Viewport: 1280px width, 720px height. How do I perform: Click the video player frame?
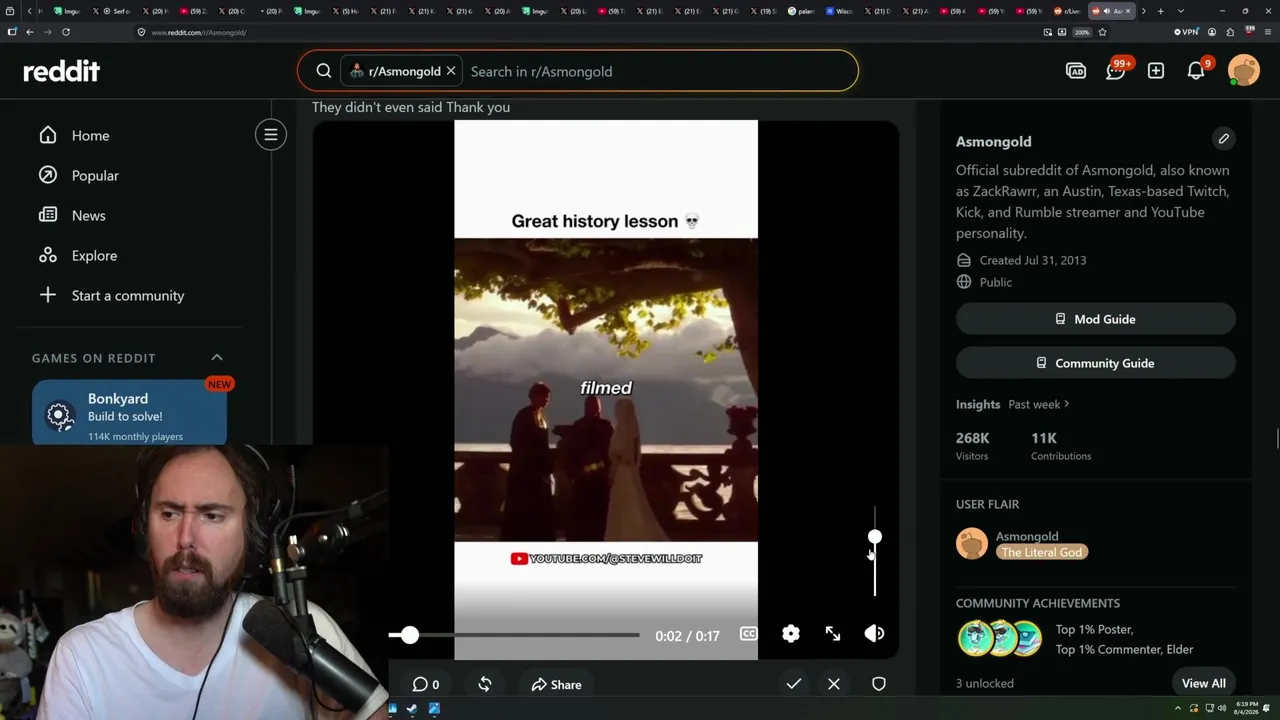click(606, 388)
